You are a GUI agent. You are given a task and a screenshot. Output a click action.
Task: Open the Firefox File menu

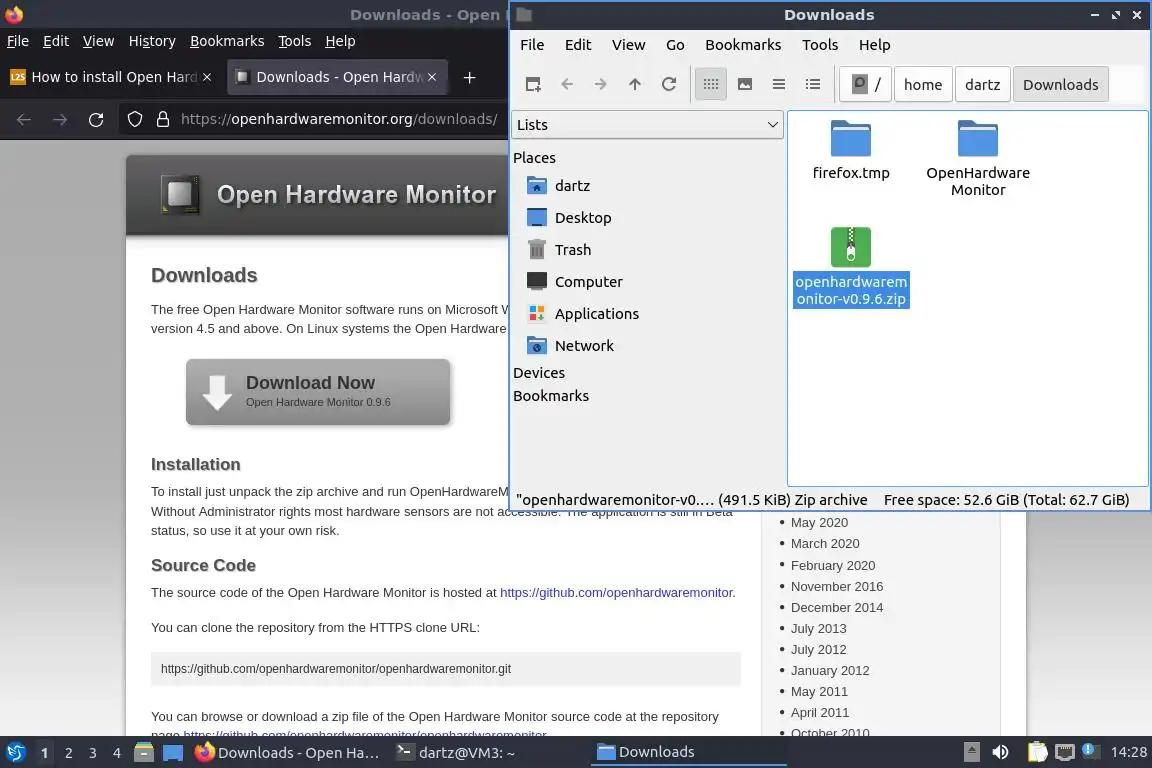tap(18, 41)
